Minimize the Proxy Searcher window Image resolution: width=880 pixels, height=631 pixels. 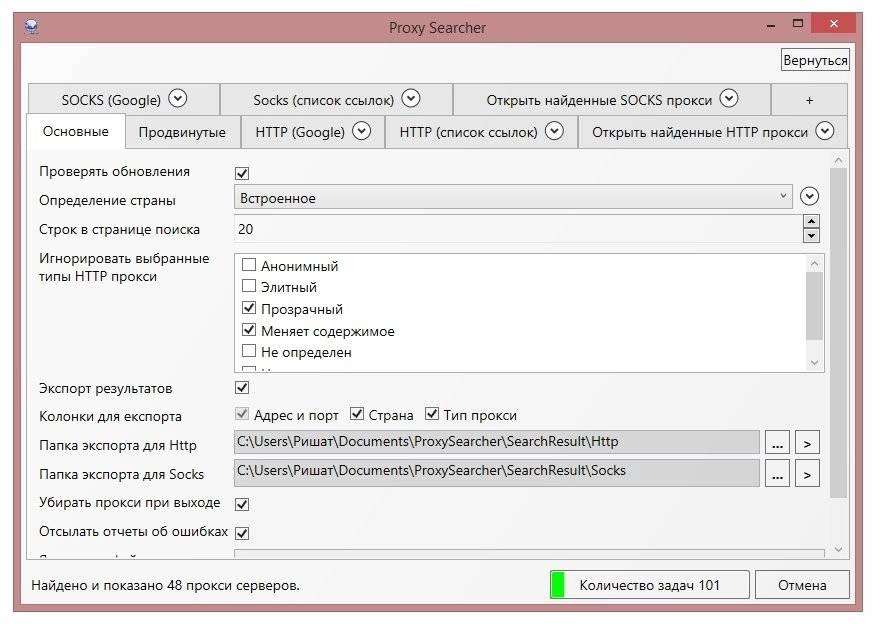pos(771,25)
